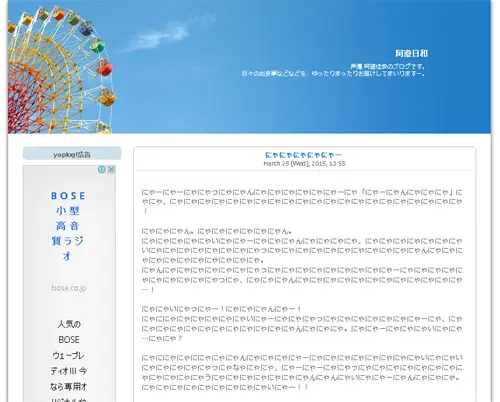Go to the 阿澄日和 blog title
This screenshot has width=500, height=402.
[411, 53]
